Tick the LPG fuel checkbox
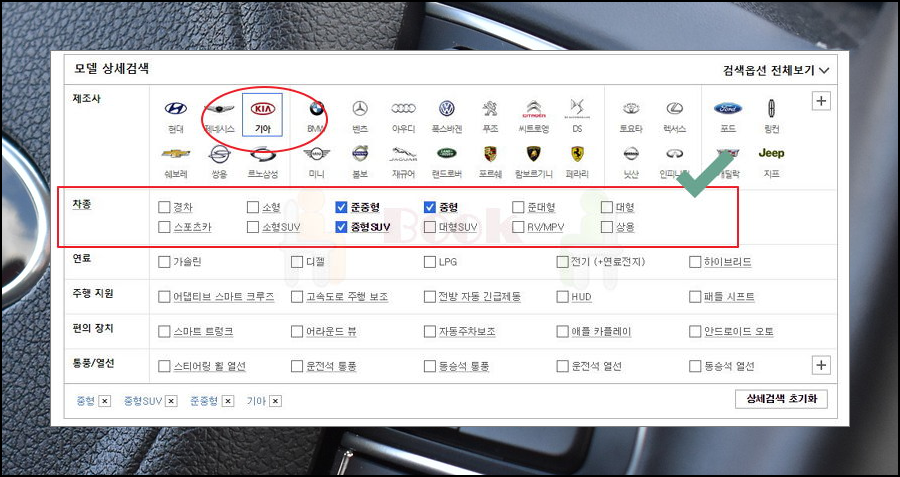 (430, 262)
